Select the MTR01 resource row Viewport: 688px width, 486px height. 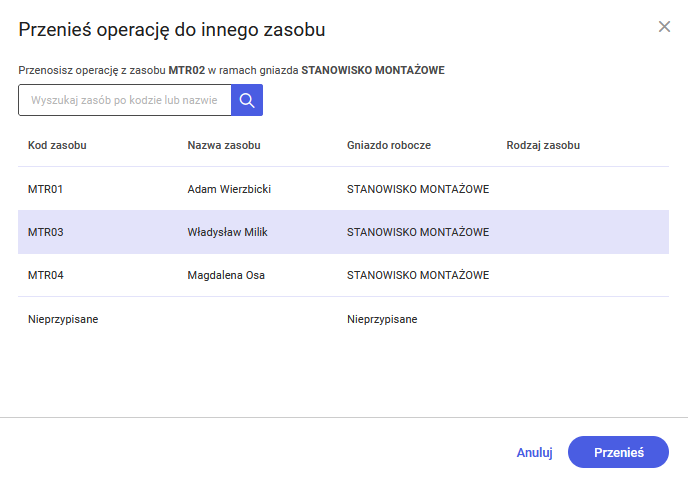pyautogui.click(x=46, y=189)
